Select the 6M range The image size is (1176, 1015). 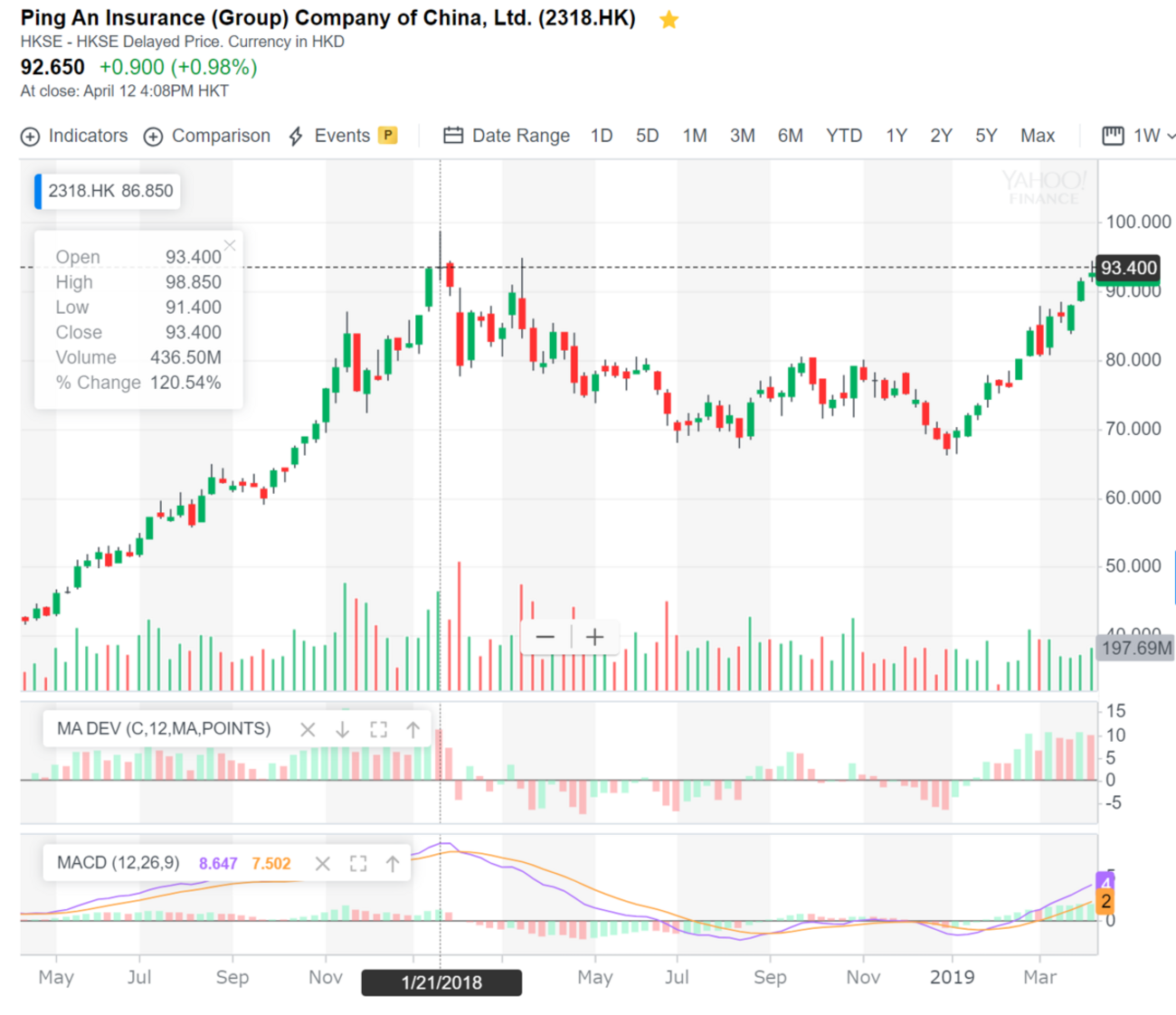(x=791, y=136)
